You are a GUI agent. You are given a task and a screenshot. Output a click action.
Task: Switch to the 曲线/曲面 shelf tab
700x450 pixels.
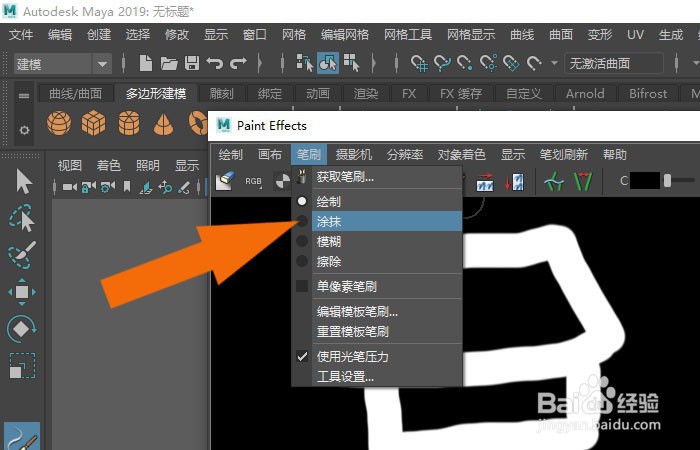coord(75,94)
